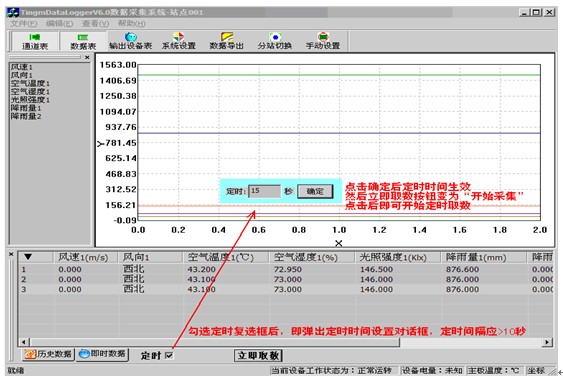The image size is (563, 380).
Task: Switch to 历史数据 history data tab
Action: (x=48, y=354)
